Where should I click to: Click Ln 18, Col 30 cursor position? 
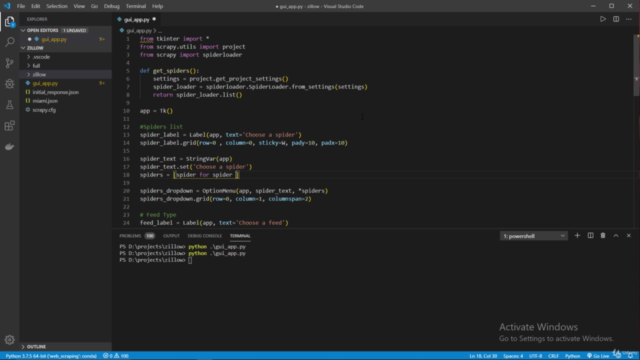(x=483, y=356)
